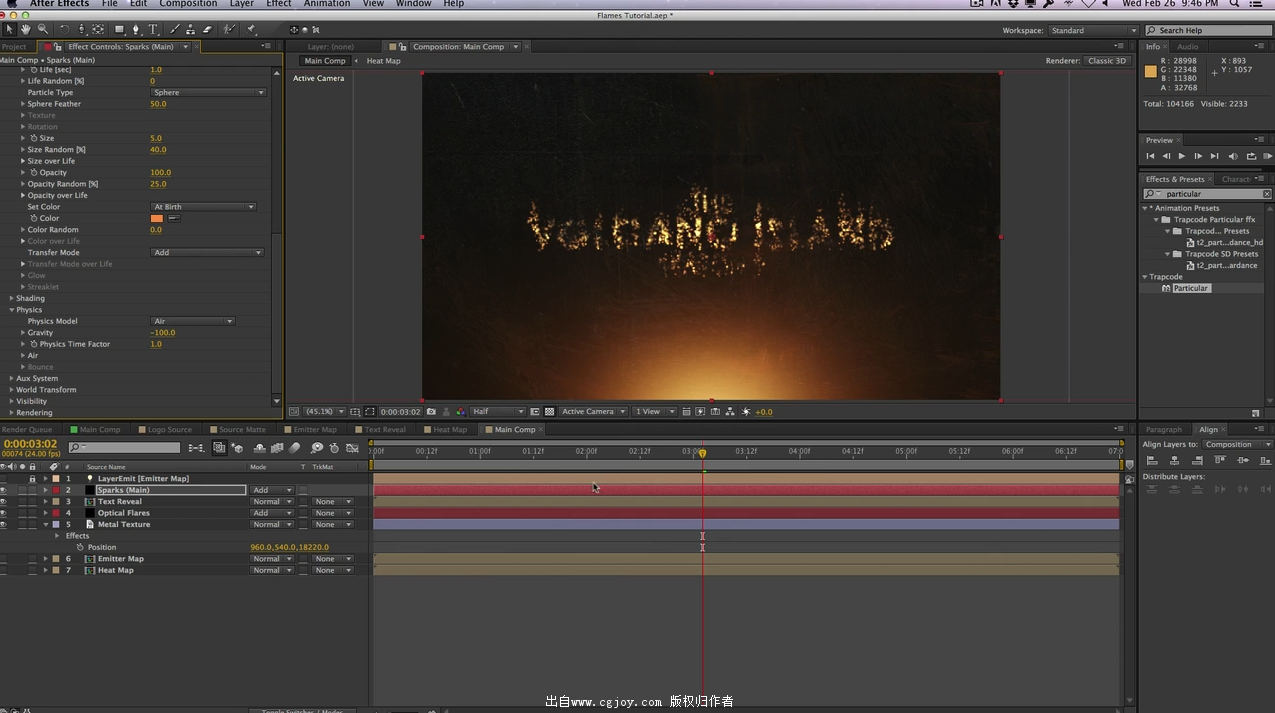Image resolution: width=1275 pixels, height=713 pixels.
Task: Open Physics Model dropdown showing Air
Action: [192, 321]
